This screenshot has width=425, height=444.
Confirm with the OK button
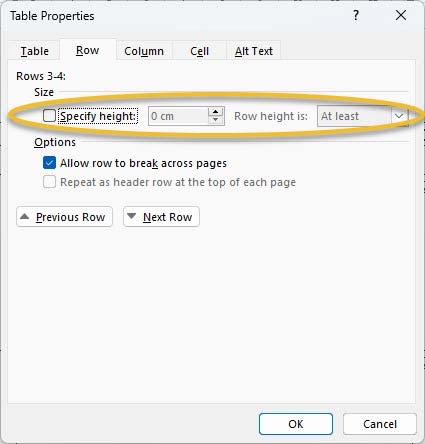296,424
